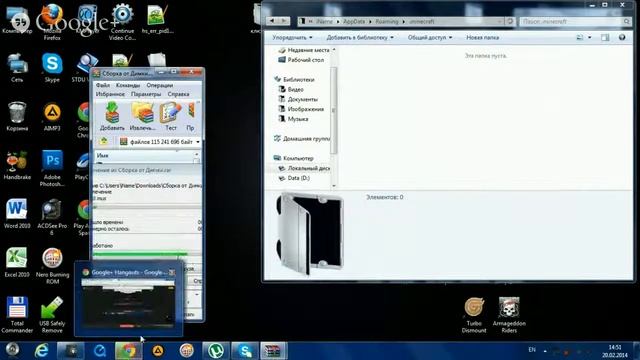Viewport: 640px width, 360px height.
Task: Open Word 2010 desktop icon
Action: coord(17,213)
